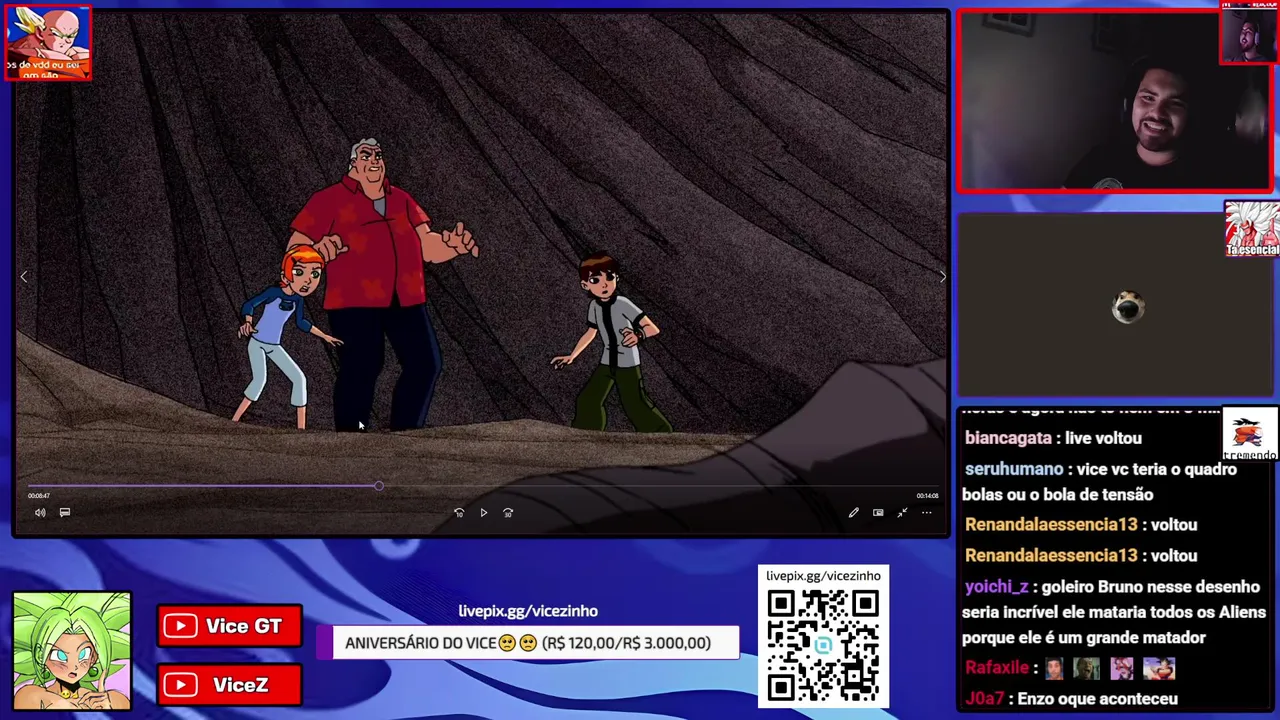This screenshot has height=720, width=1280.
Task: Click the 'tremendo' sticker beside chat
Action: click(x=1250, y=435)
